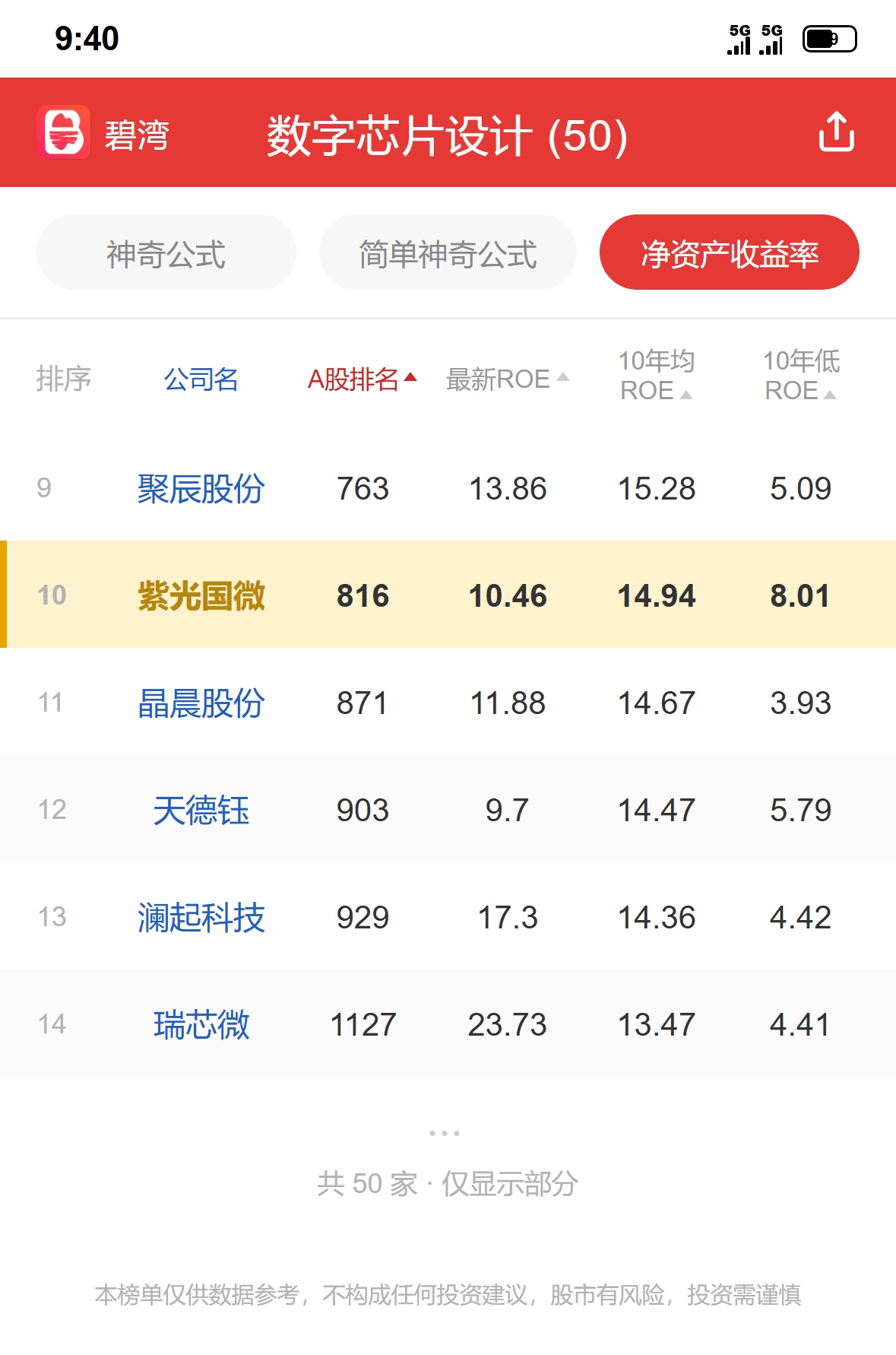
Task: Sort by 最新ROE column
Action: (508, 379)
